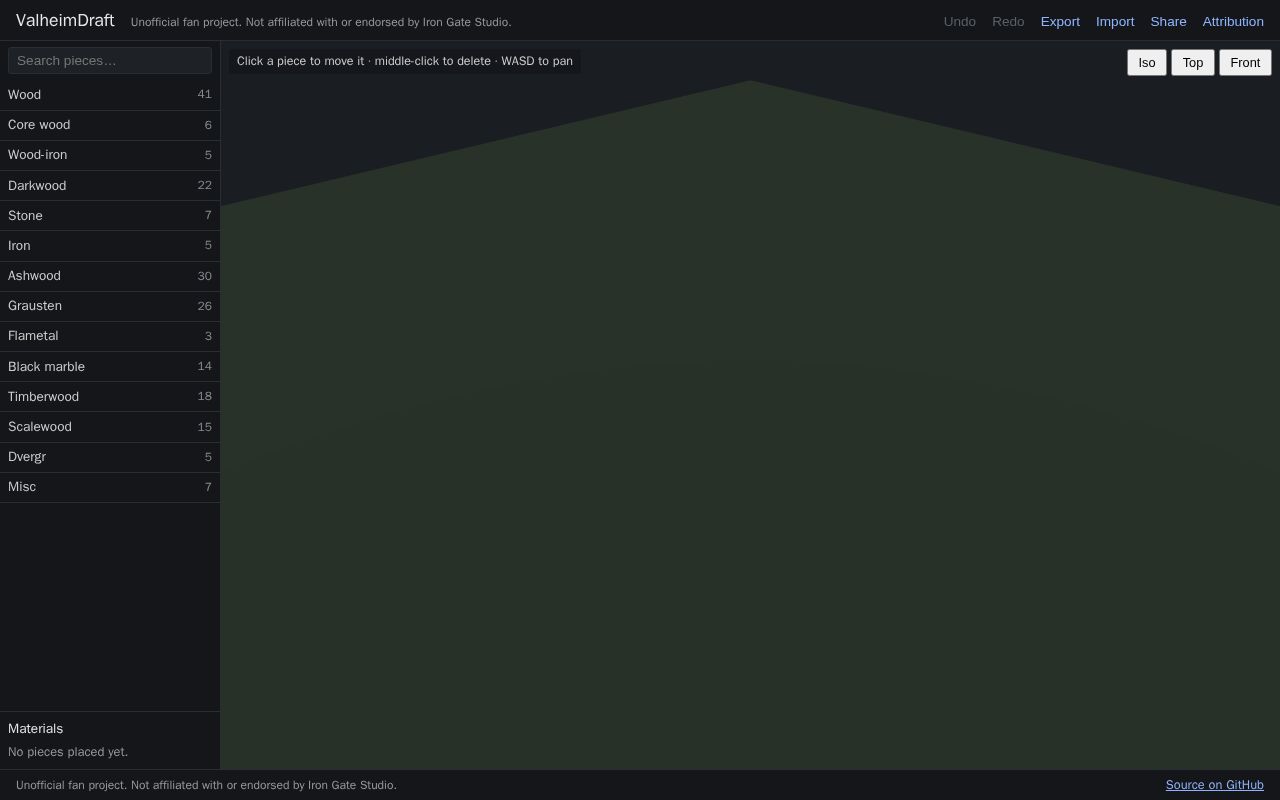Click Undo in the header
Image resolution: width=1280 pixels, height=800 pixels.
[960, 21]
